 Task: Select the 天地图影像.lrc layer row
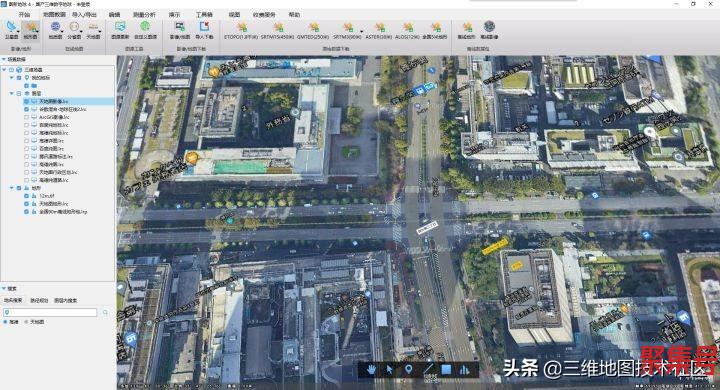pos(69,101)
